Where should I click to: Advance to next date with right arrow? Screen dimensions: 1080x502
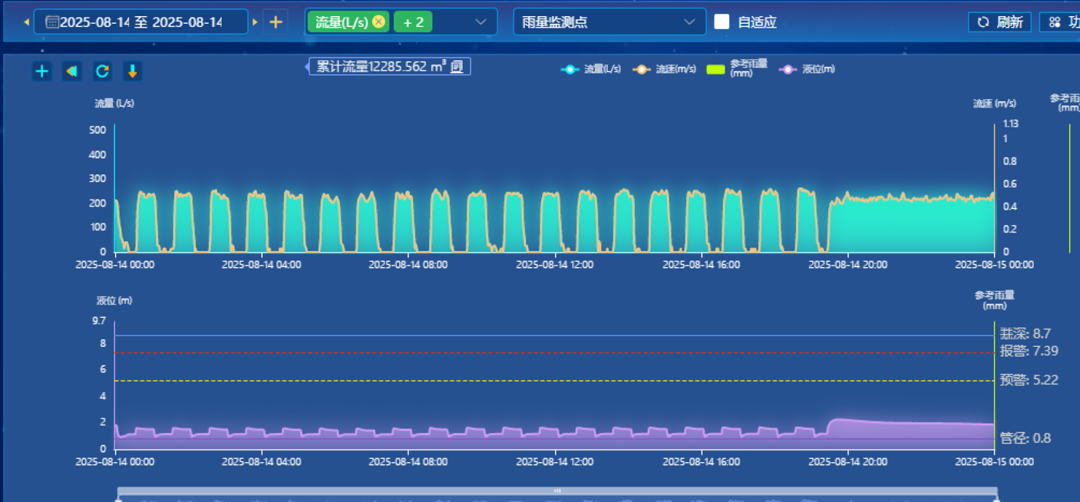click(x=255, y=22)
